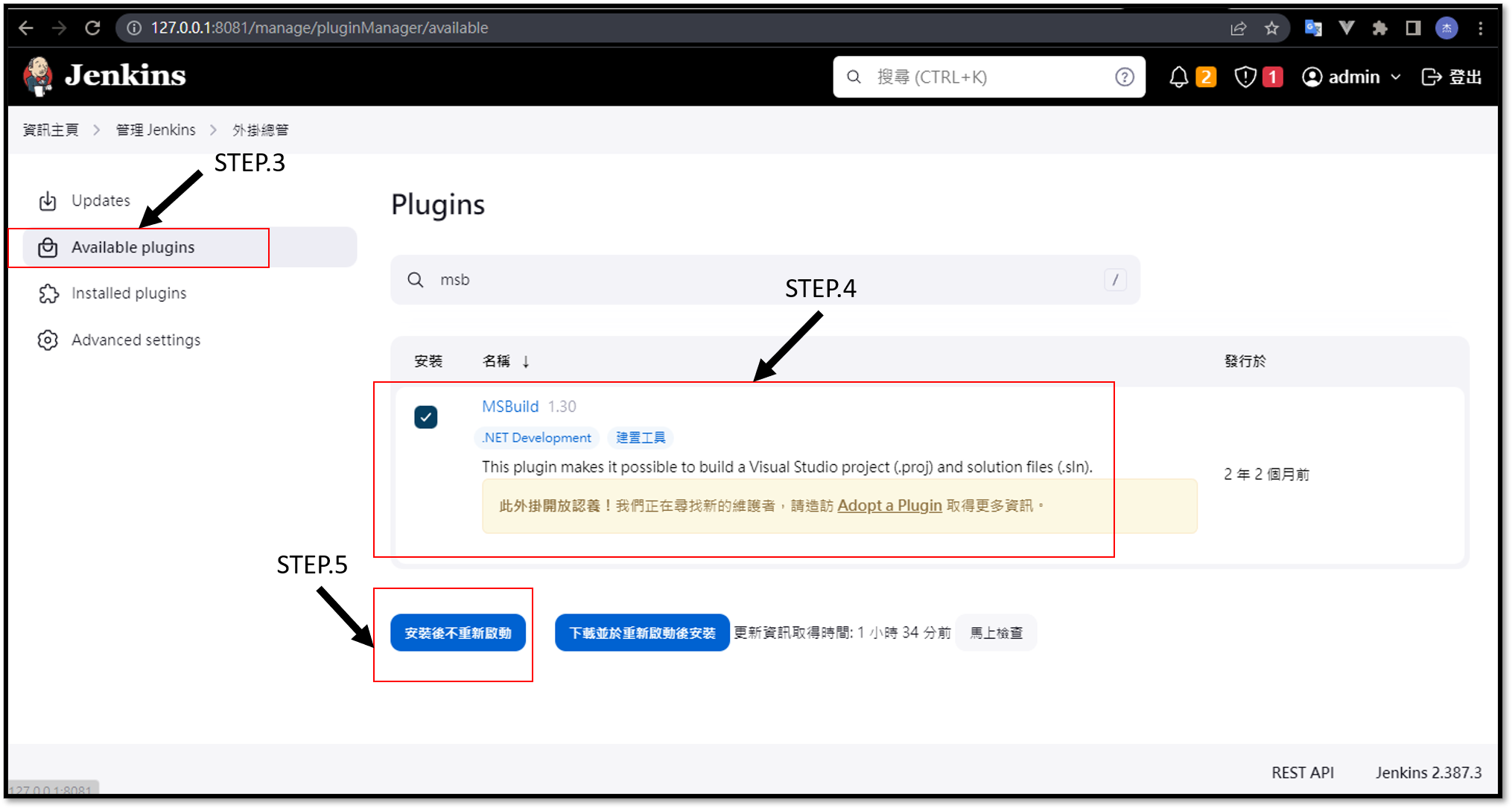Click the search help question mark icon
Image resolution: width=1512 pixels, height=808 pixels.
coord(1124,77)
